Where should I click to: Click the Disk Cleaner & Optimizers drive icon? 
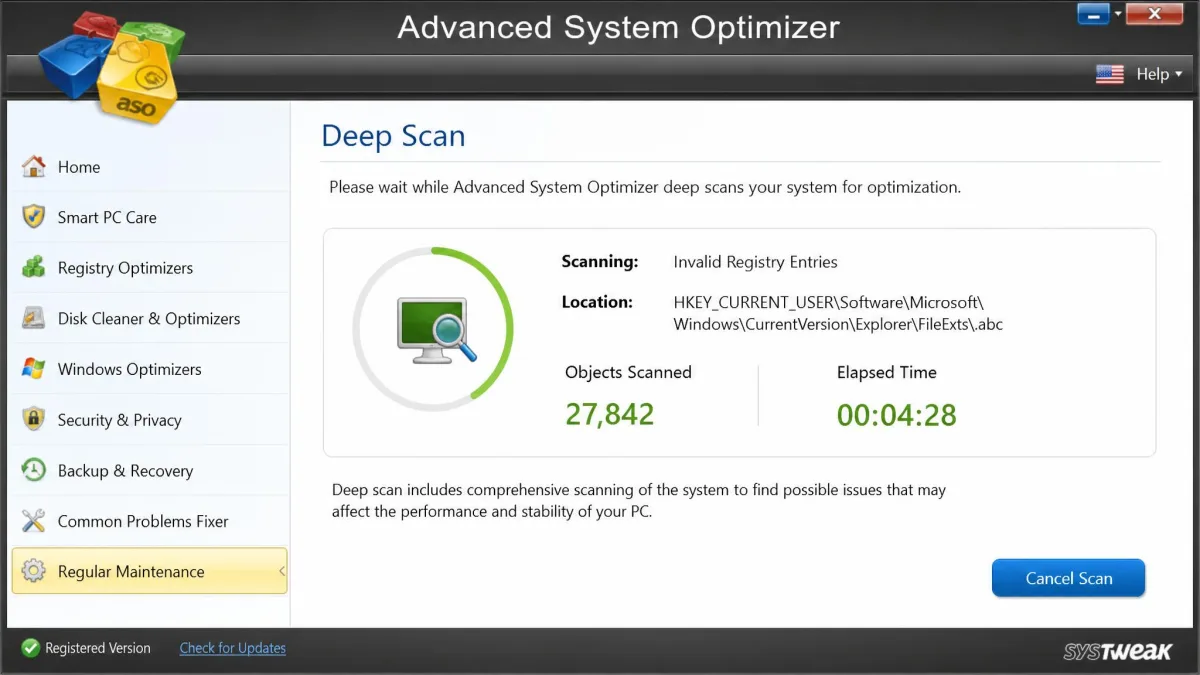(33, 318)
